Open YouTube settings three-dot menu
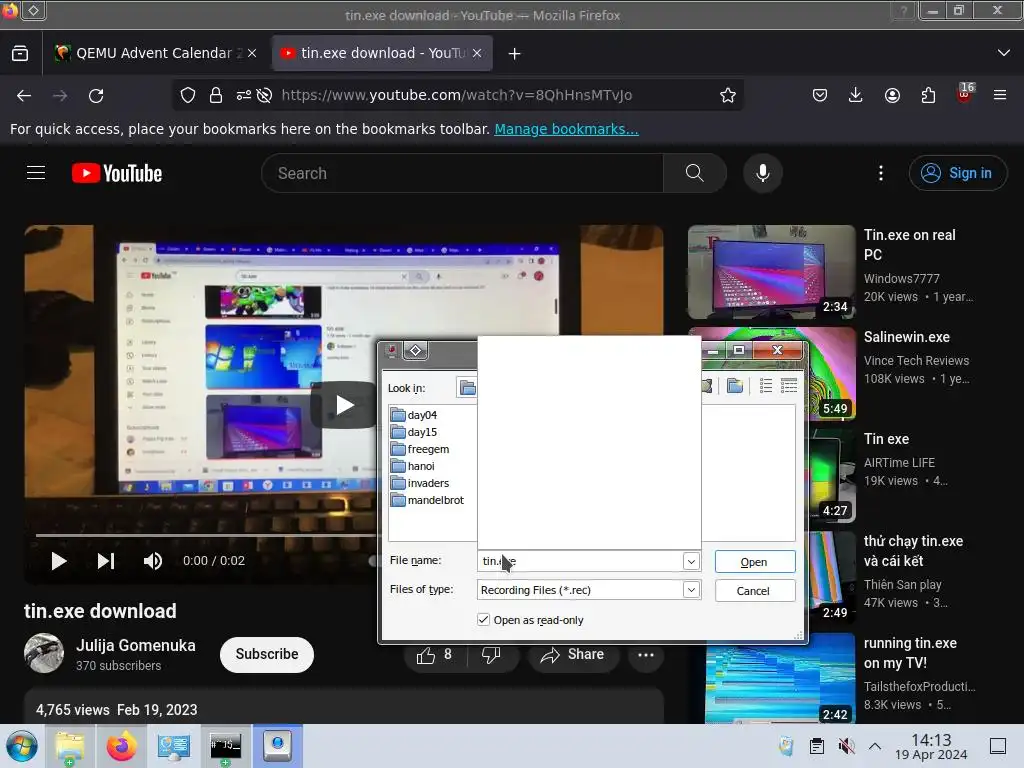 pos(880,173)
